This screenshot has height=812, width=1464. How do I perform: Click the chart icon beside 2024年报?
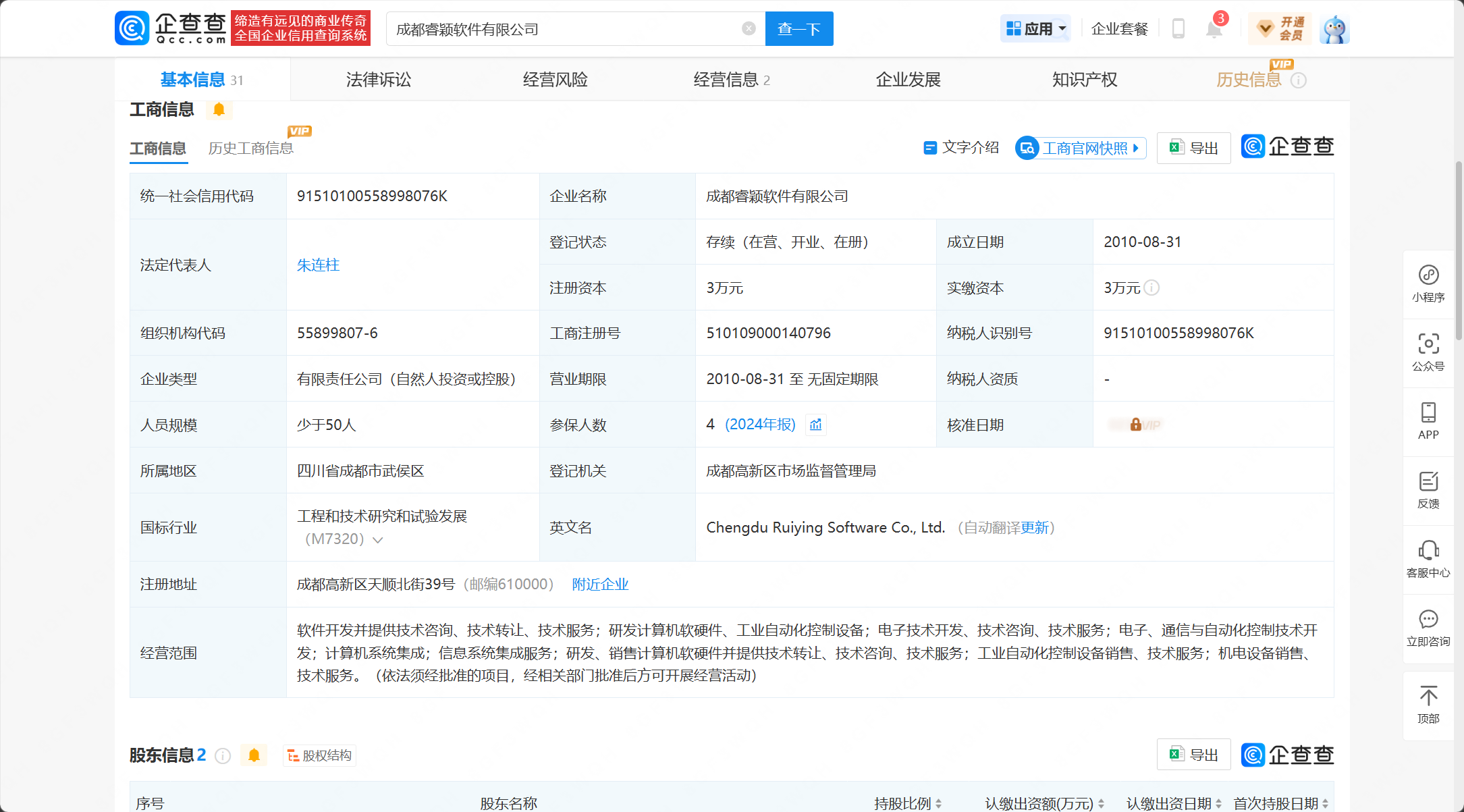[x=816, y=425]
